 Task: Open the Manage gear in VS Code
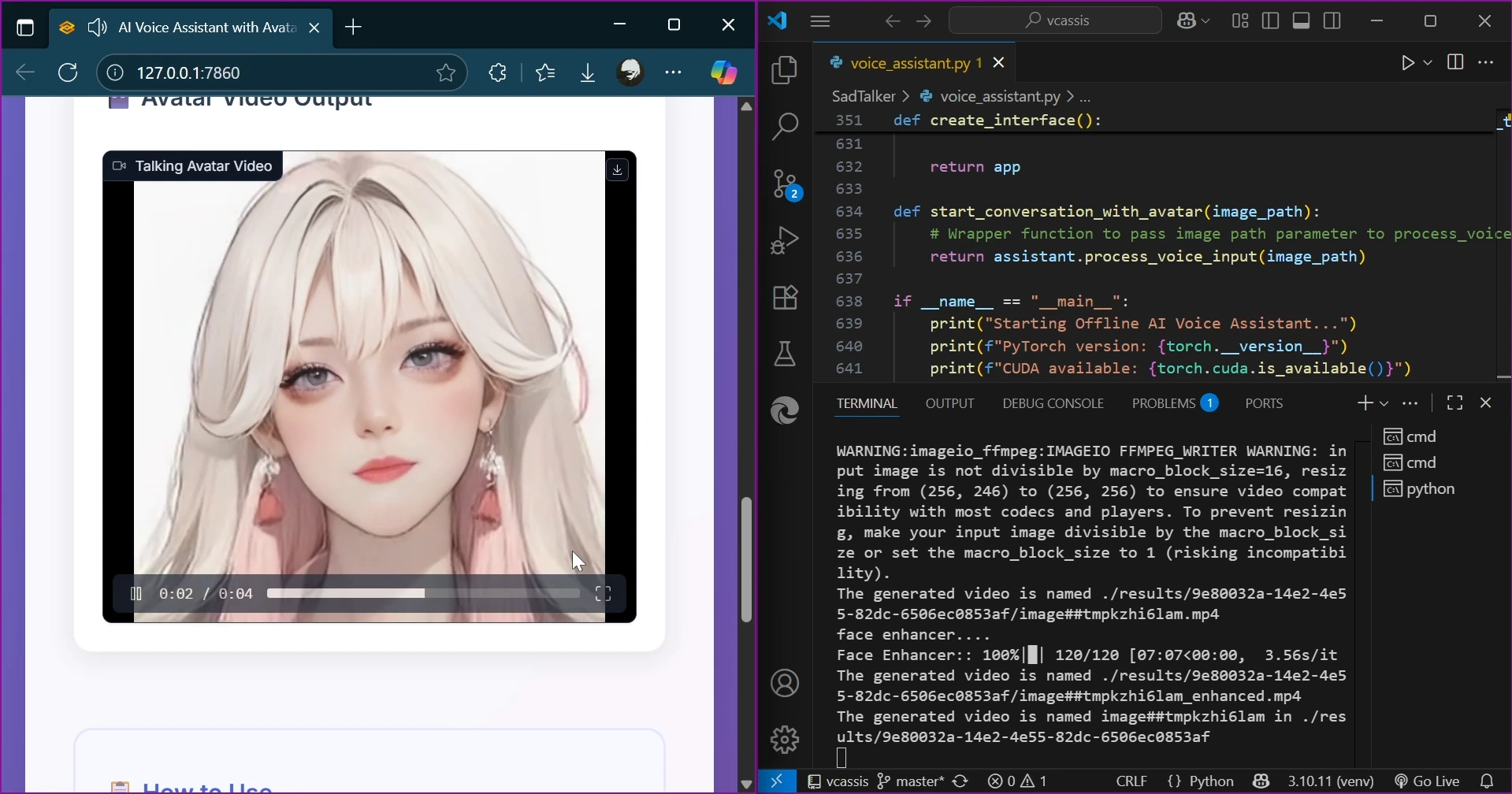pyautogui.click(x=786, y=740)
